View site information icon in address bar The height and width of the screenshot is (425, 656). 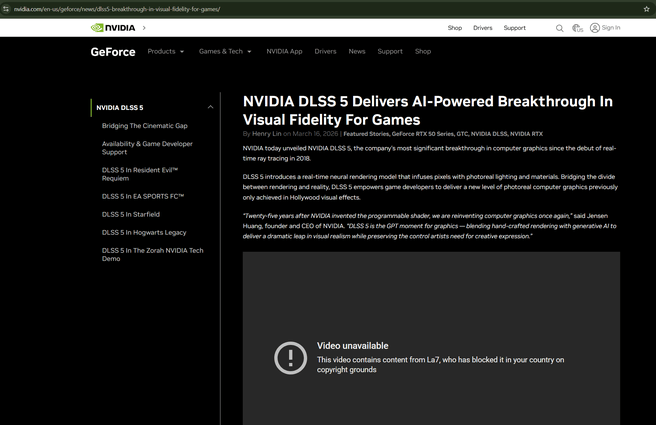point(6,9)
